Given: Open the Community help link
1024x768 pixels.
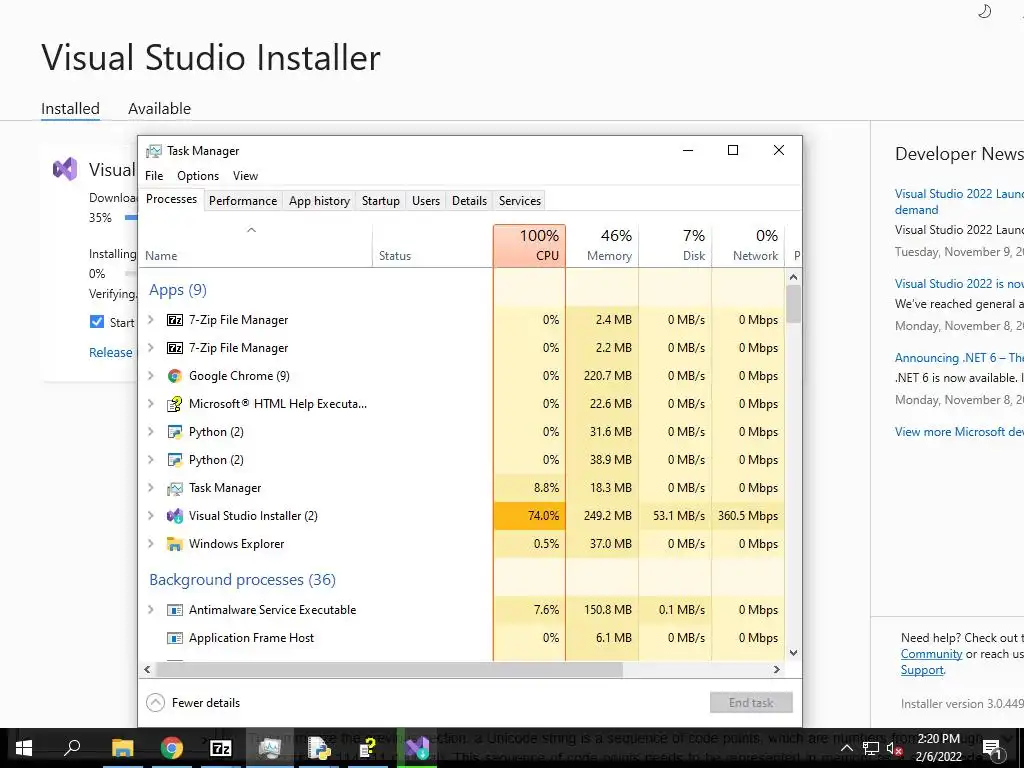Looking at the screenshot, I should pos(931,654).
